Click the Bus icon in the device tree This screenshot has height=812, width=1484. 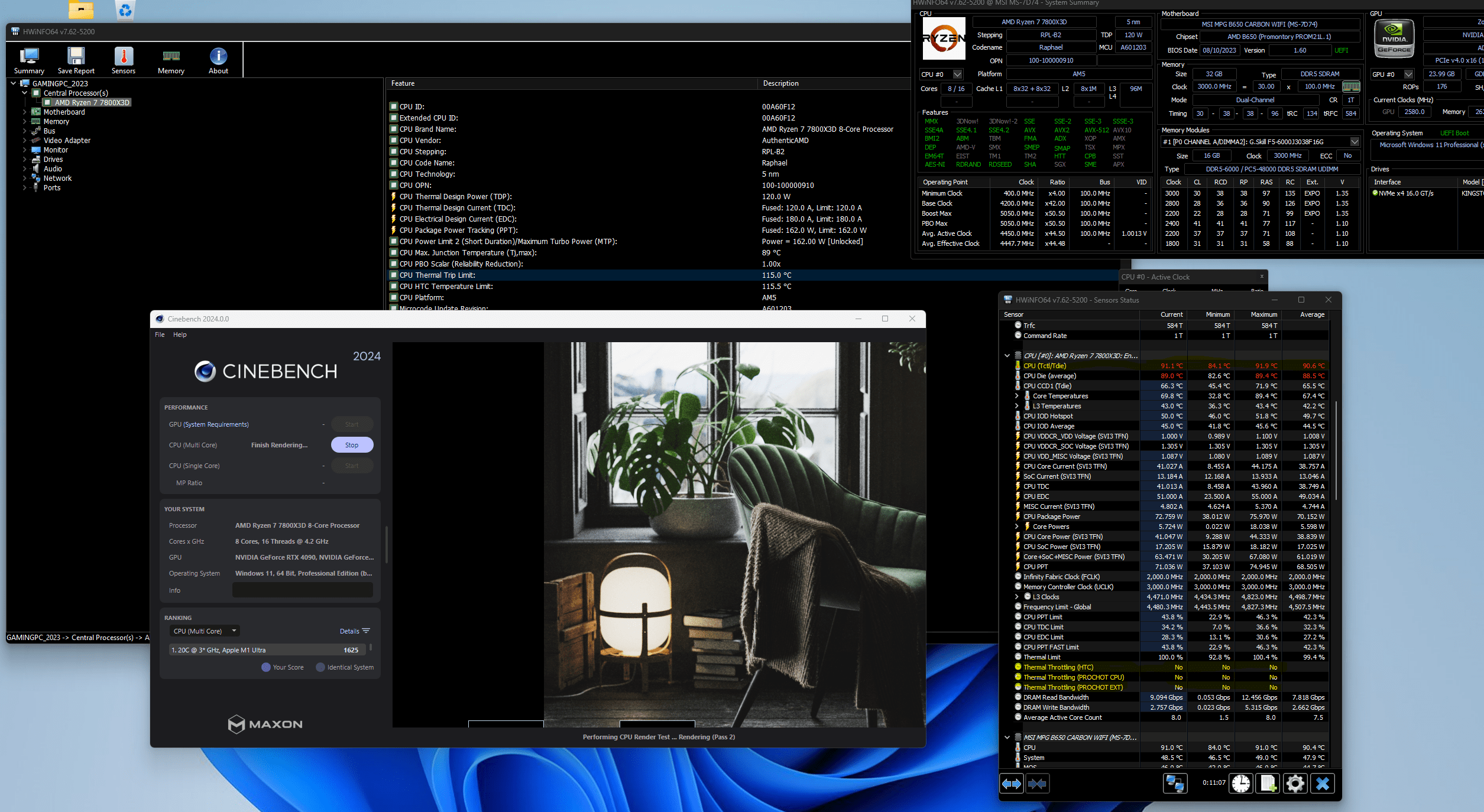36,131
